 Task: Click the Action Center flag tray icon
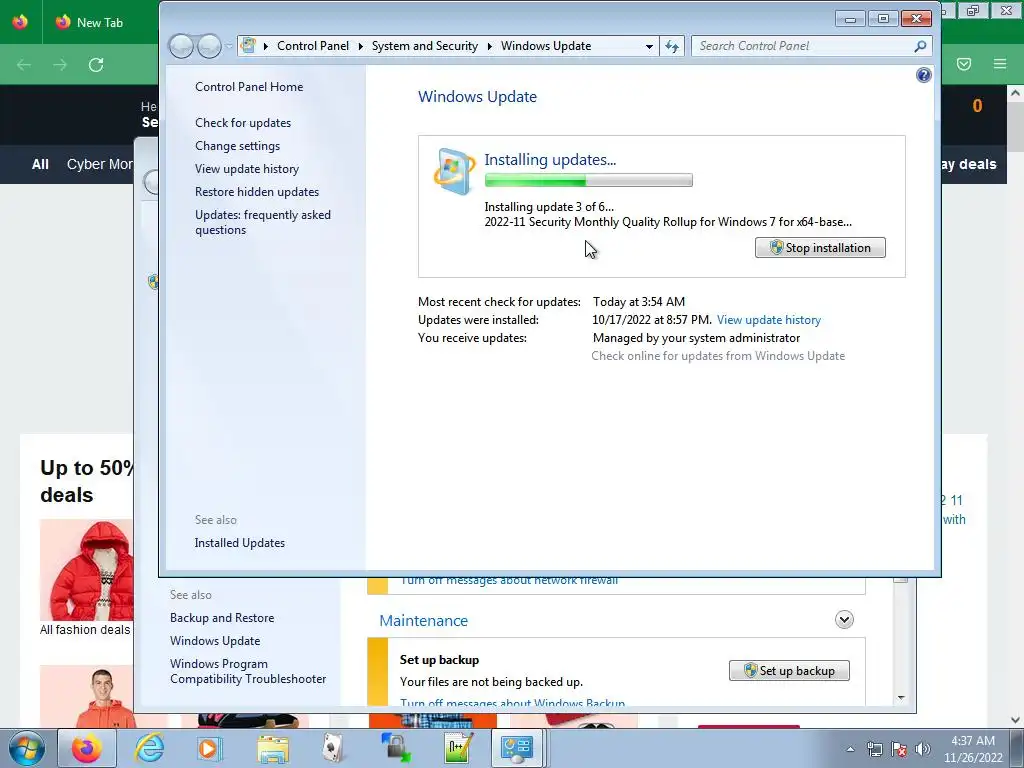coord(899,749)
